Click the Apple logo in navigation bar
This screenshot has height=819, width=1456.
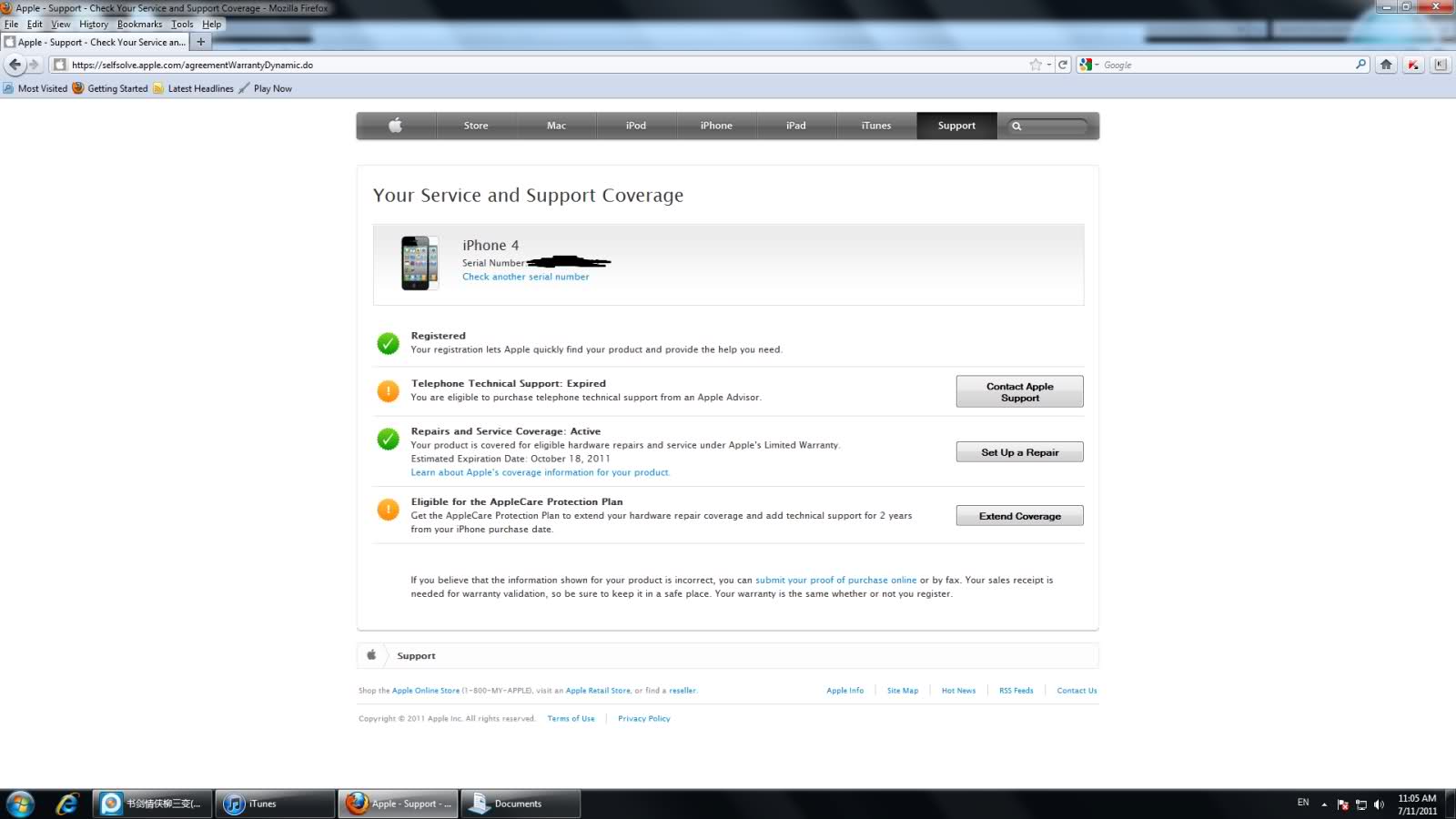(395, 126)
